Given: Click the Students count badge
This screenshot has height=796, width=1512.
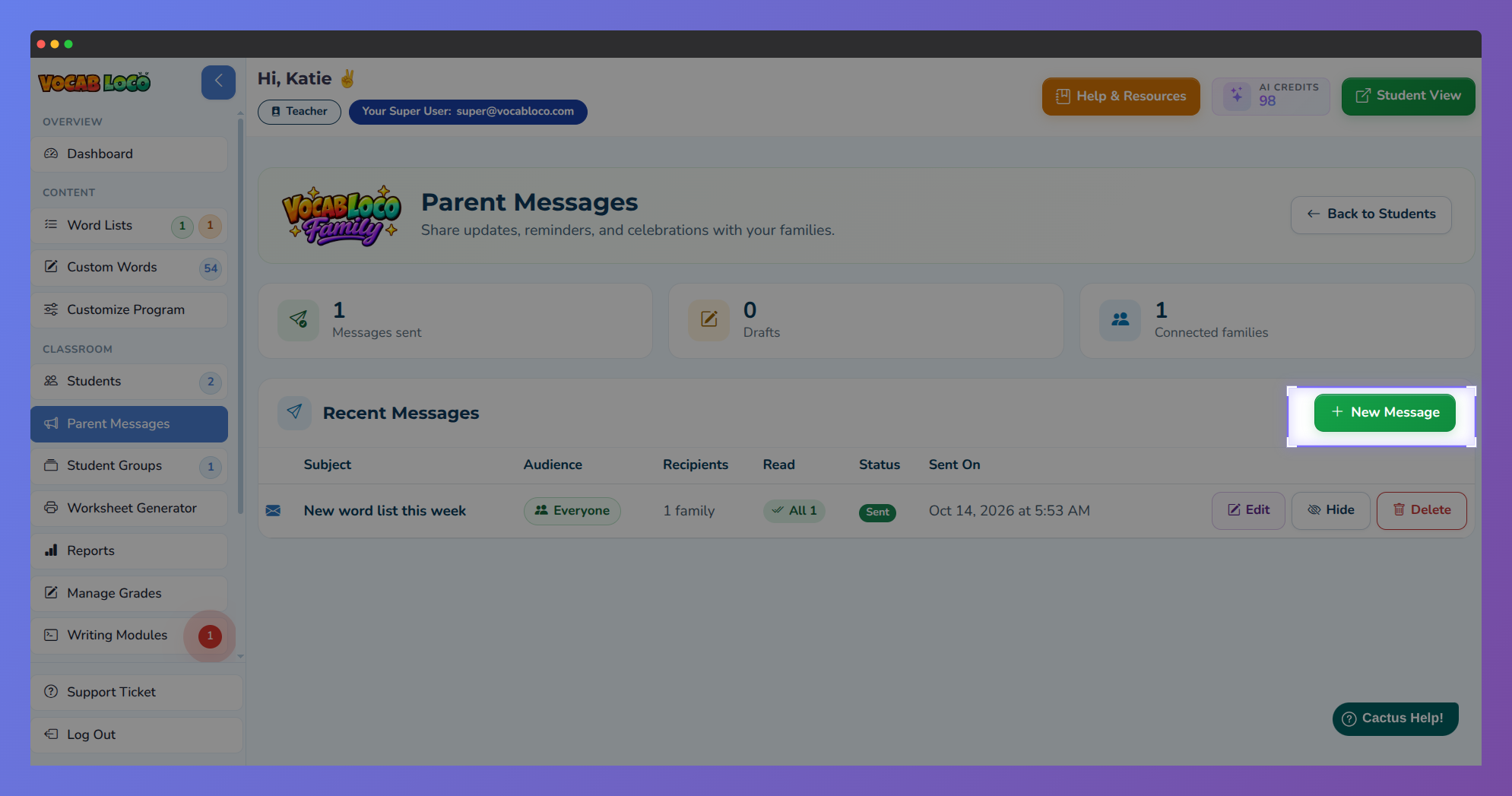Looking at the screenshot, I should pyautogui.click(x=211, y=382).
